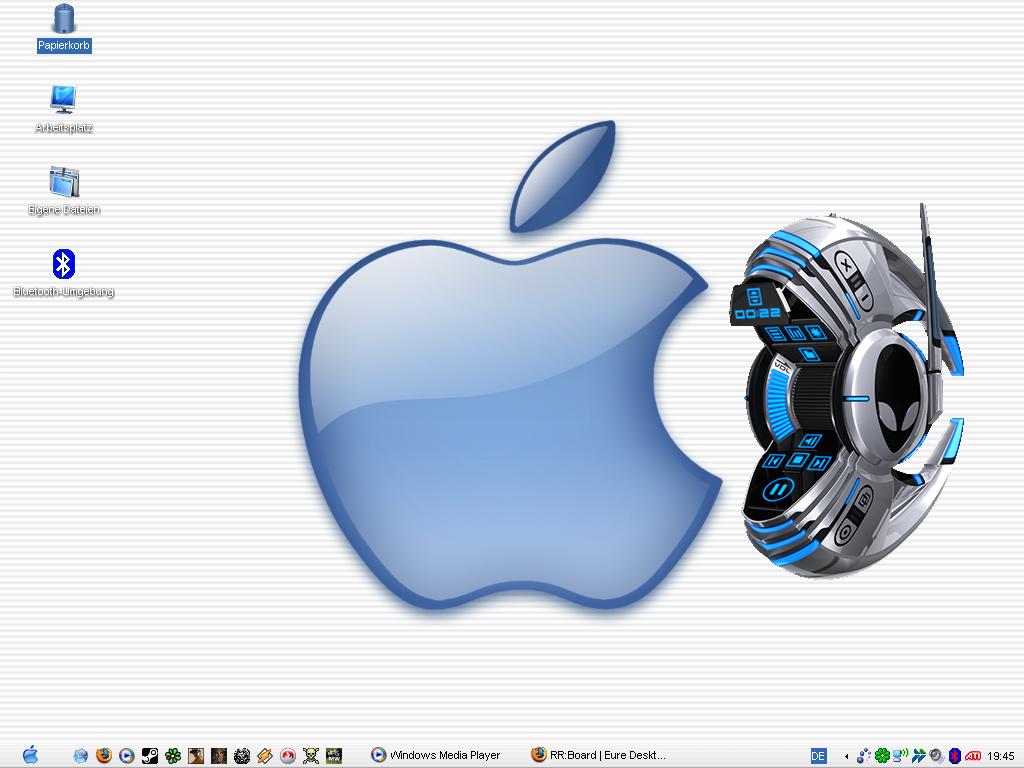This screenshot has width=1024, height=768.
Task: Skip to previous track on player skin
Action: (774, 460)
